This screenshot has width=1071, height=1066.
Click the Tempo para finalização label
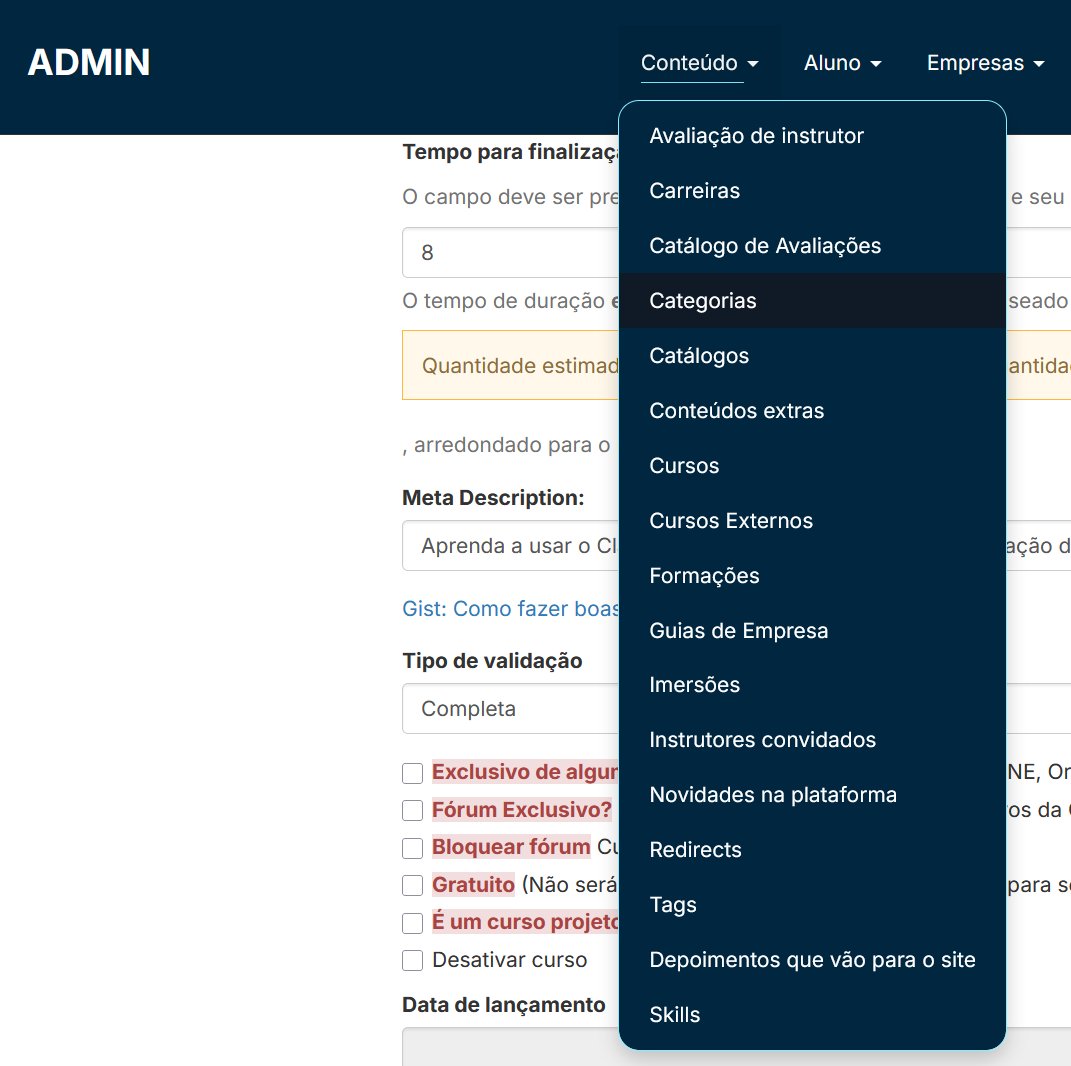pyautogui.click(x=511, y=152)
